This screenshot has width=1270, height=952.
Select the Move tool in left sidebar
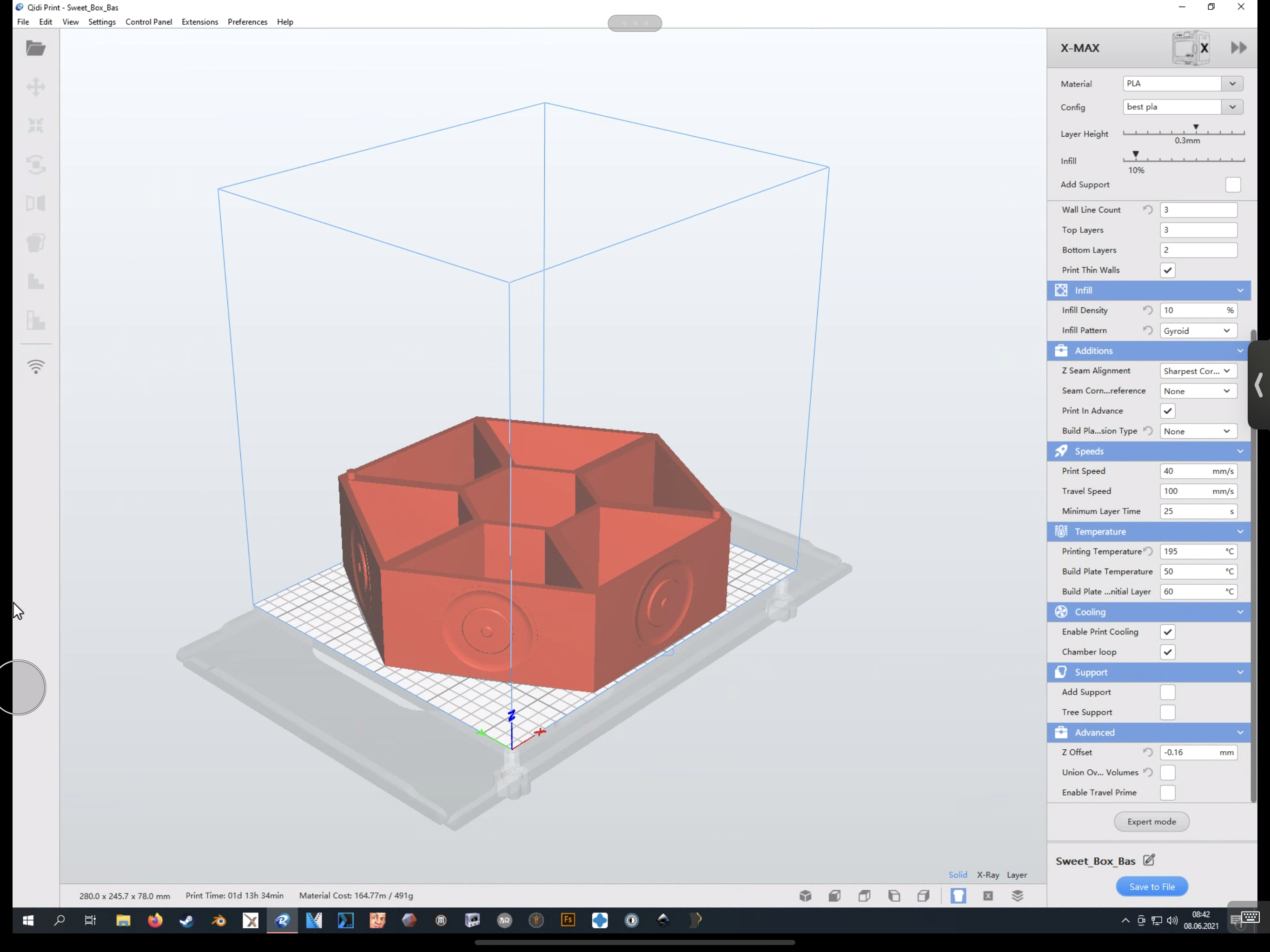coord(36,87)
